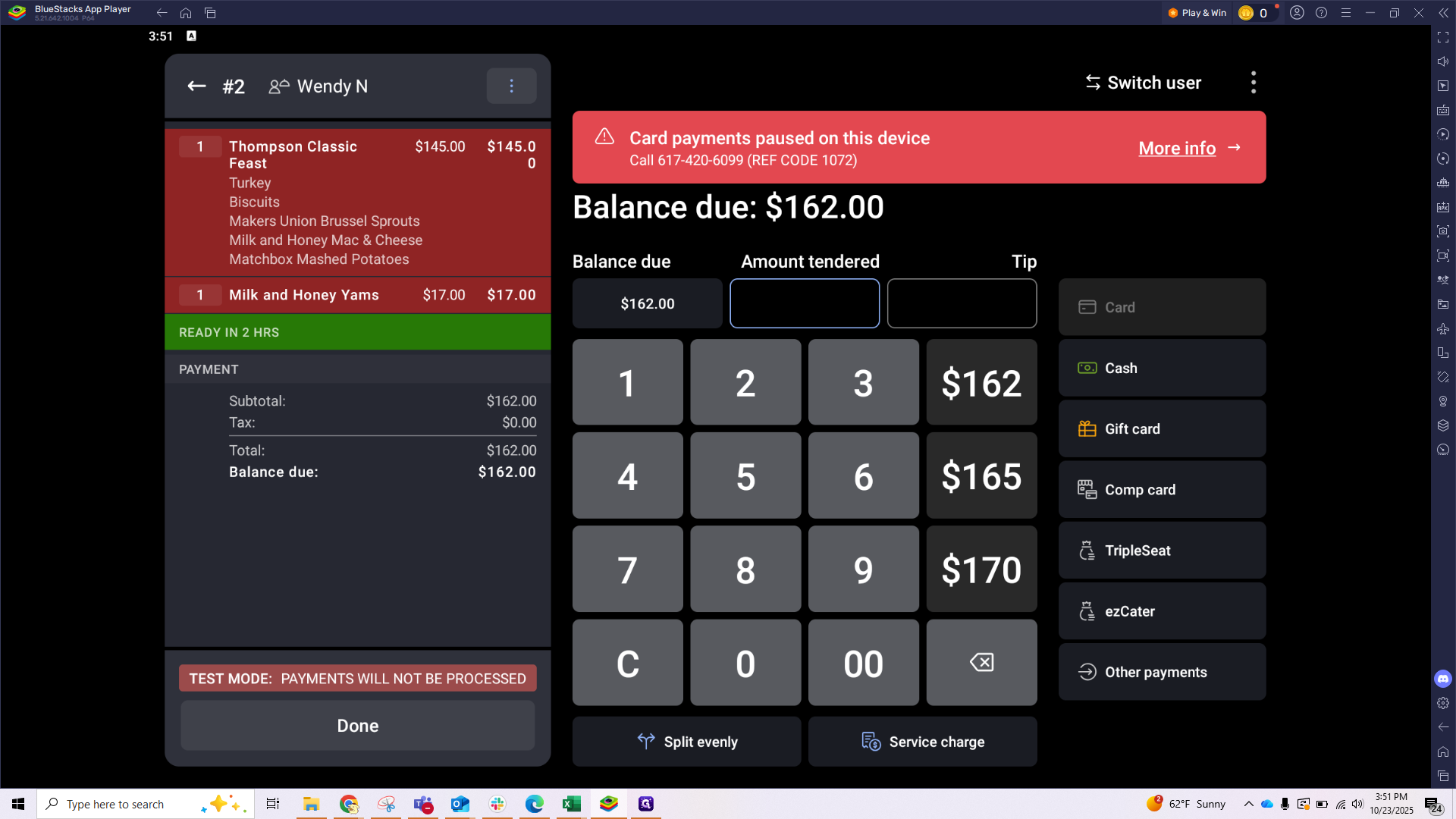The image size is (1456, 819).
Task: Click the Tip input field
Action: pyautogui.click(x=962, y=303)
